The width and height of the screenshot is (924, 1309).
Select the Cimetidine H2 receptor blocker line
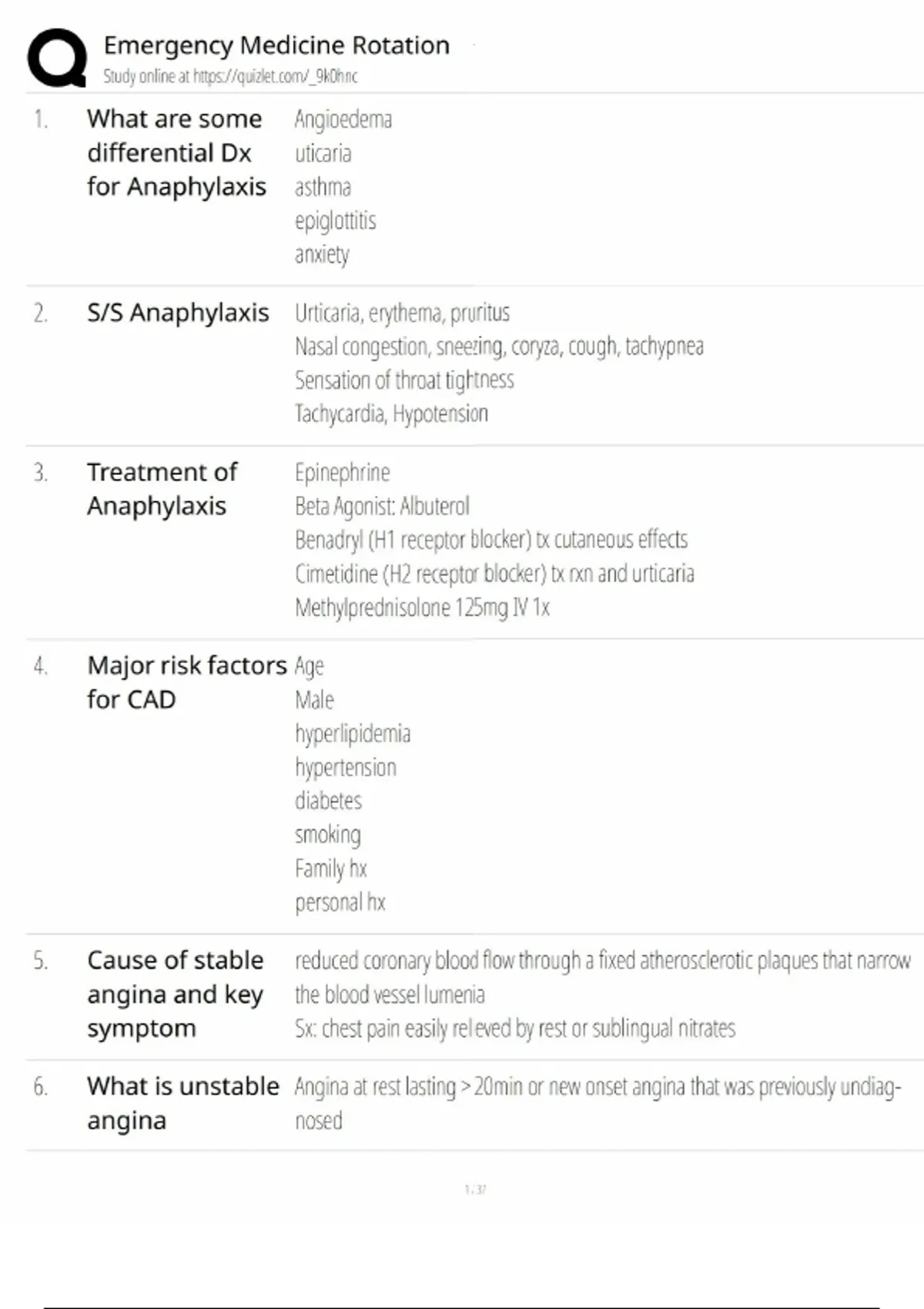(494, 574)
